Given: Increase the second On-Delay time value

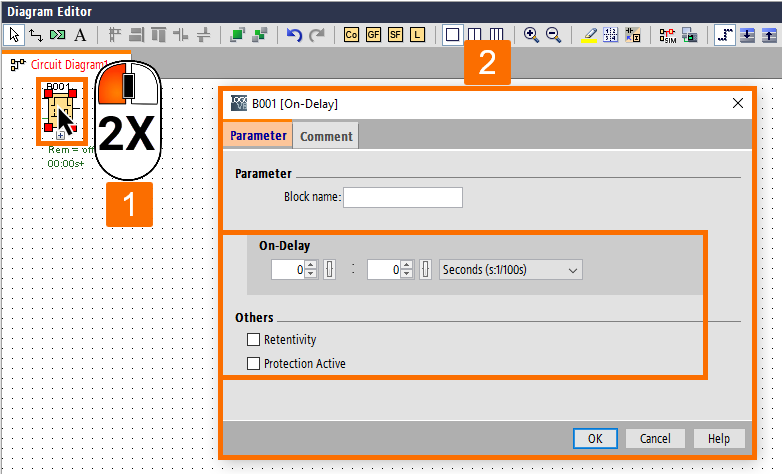Looking at the screenshot, I should (x=406, y=265).
